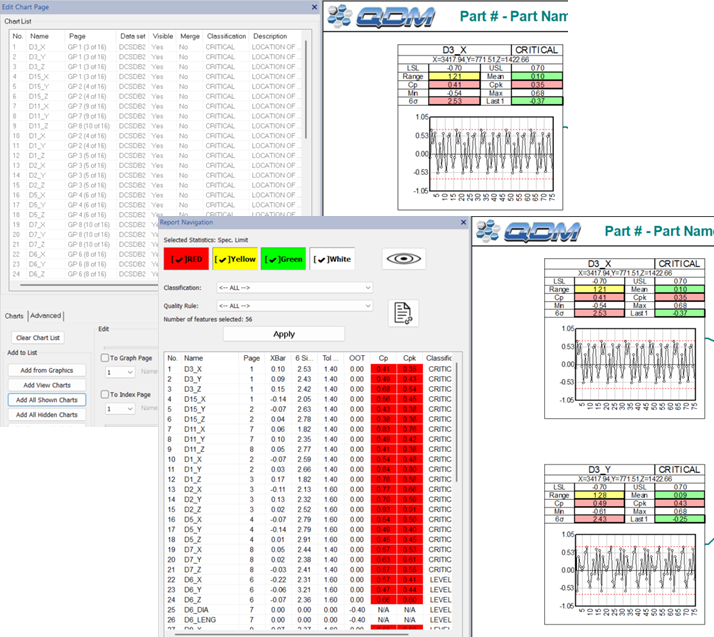Open the Quality Rule dropdown
This screenshot has height=637, width=714.
[x=295, y=306]
